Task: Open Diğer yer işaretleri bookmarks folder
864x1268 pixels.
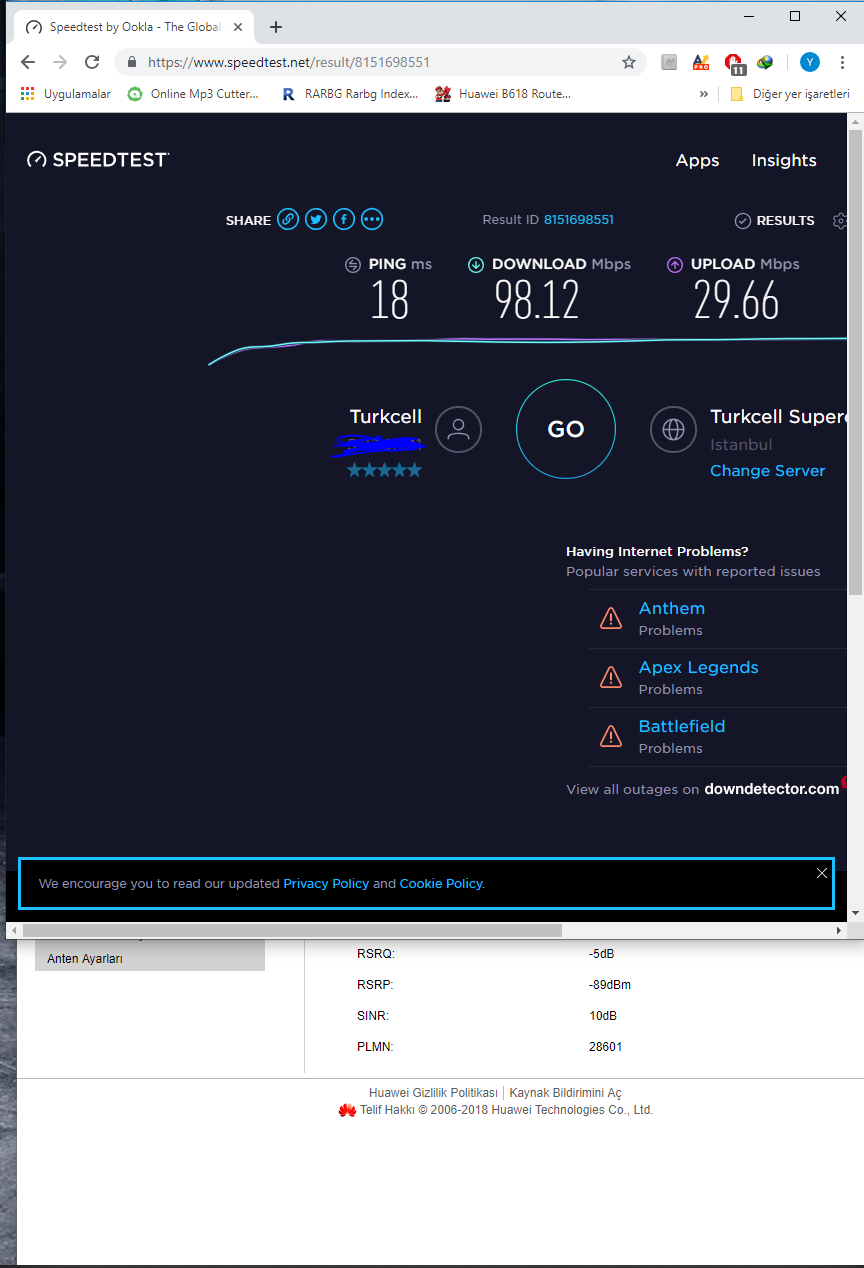Action: click(x=790, y=94)
